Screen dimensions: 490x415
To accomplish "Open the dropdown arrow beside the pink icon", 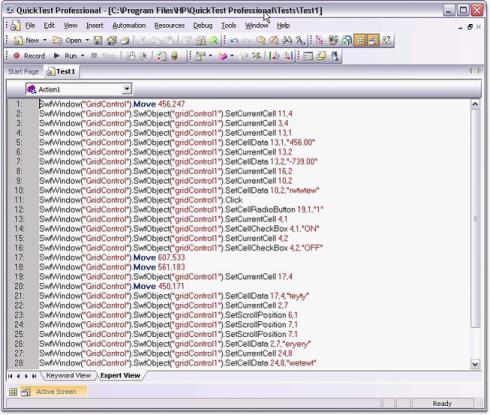I will [232, 56].
